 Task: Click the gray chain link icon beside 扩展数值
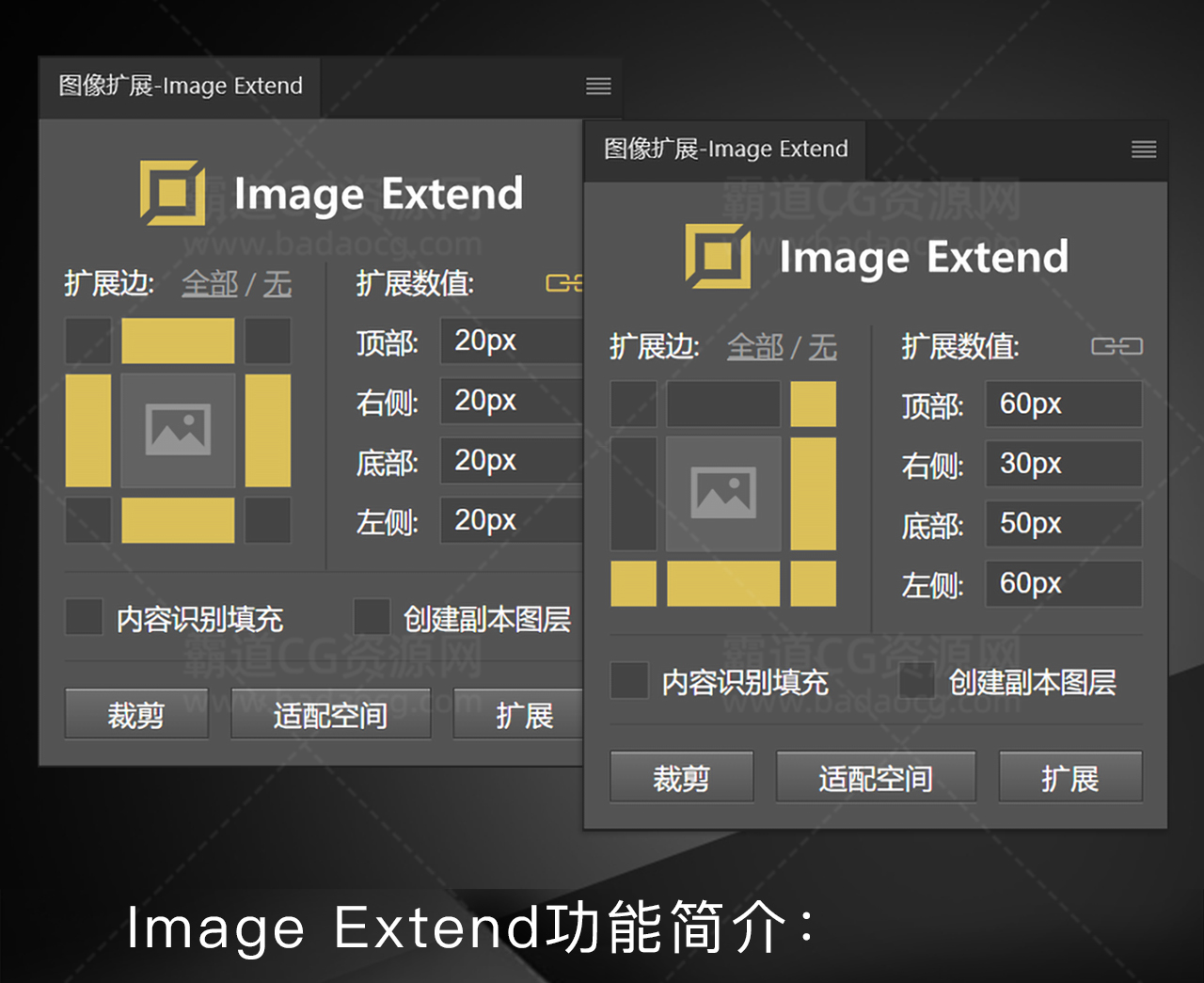coord(1117,347)
